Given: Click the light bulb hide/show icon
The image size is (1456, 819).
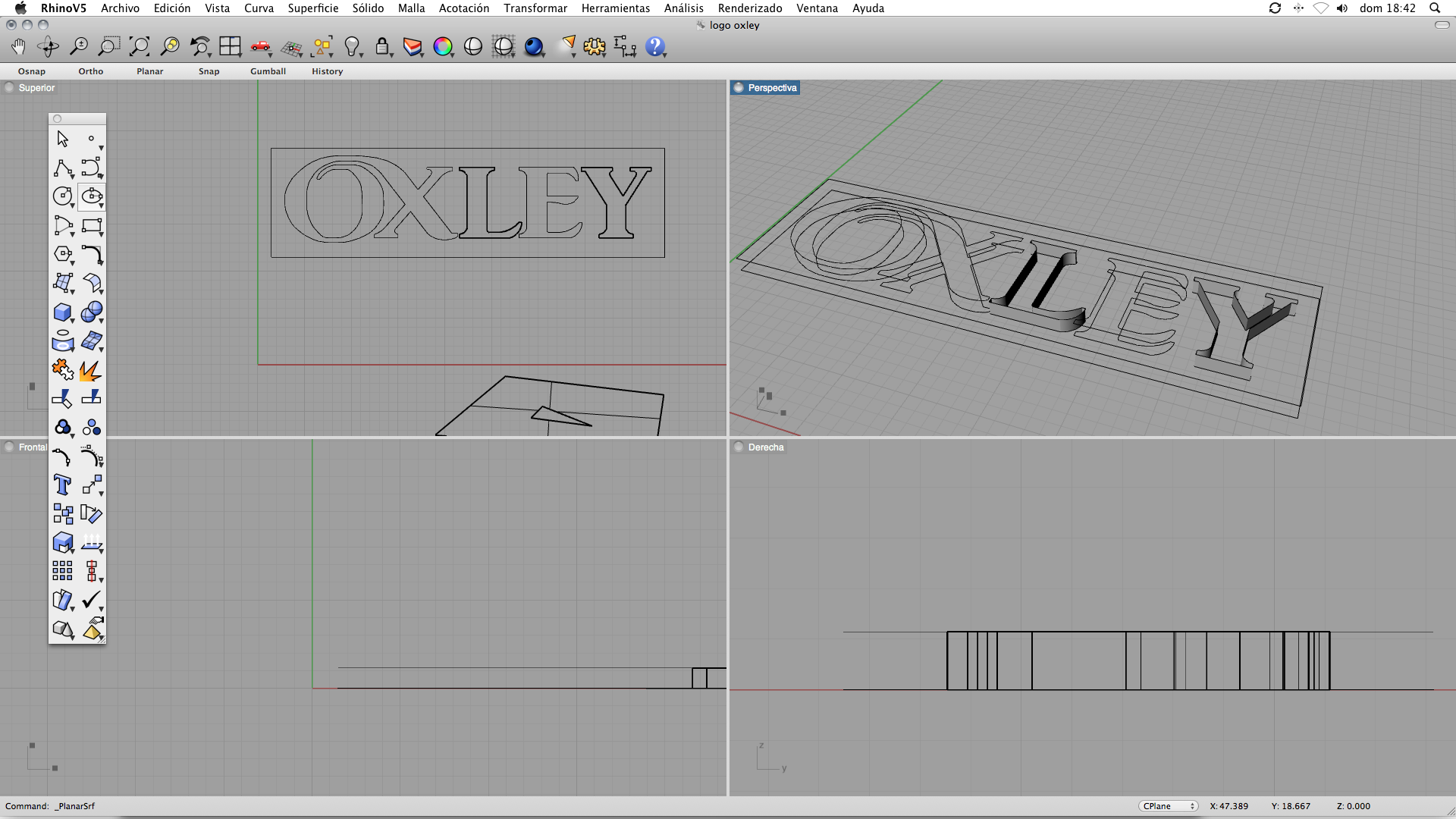Looking at the screenshot, I should pos(352,47).
